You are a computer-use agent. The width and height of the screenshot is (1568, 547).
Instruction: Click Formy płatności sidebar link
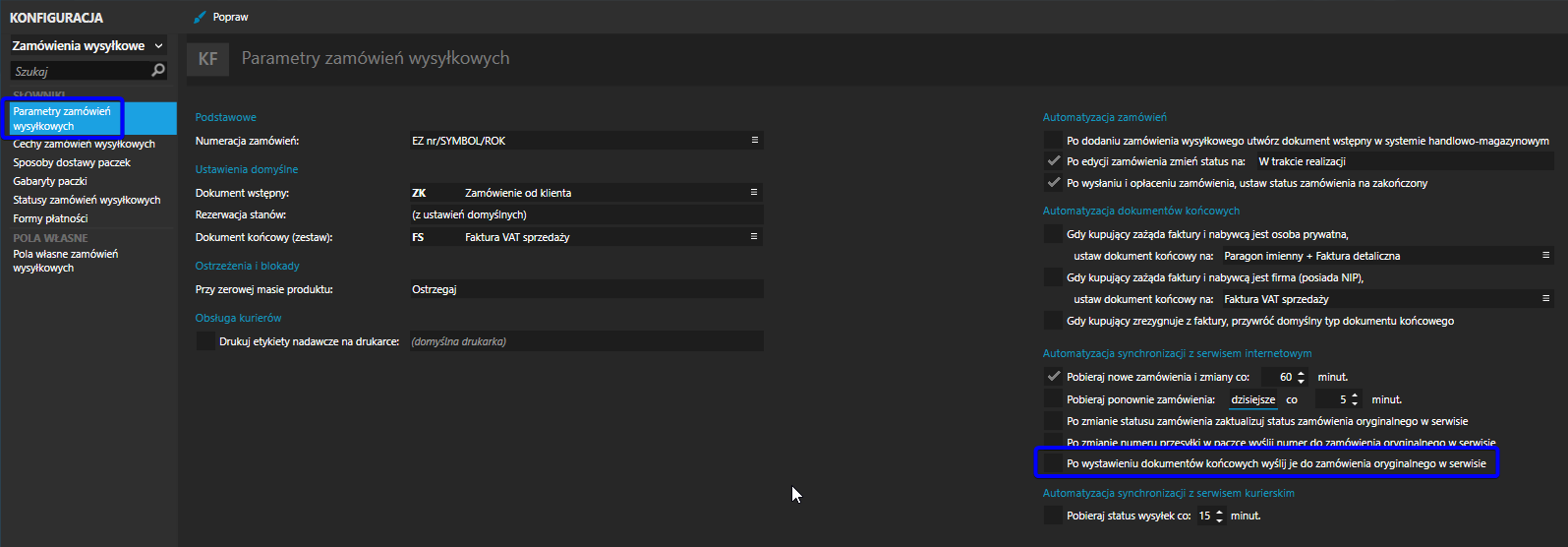[50, 218]
